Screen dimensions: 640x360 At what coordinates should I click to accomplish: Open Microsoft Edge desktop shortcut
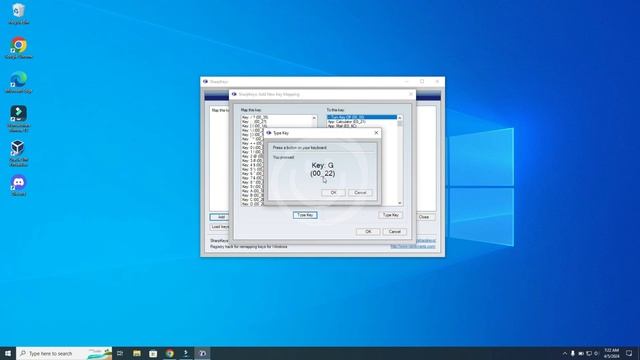18,82
